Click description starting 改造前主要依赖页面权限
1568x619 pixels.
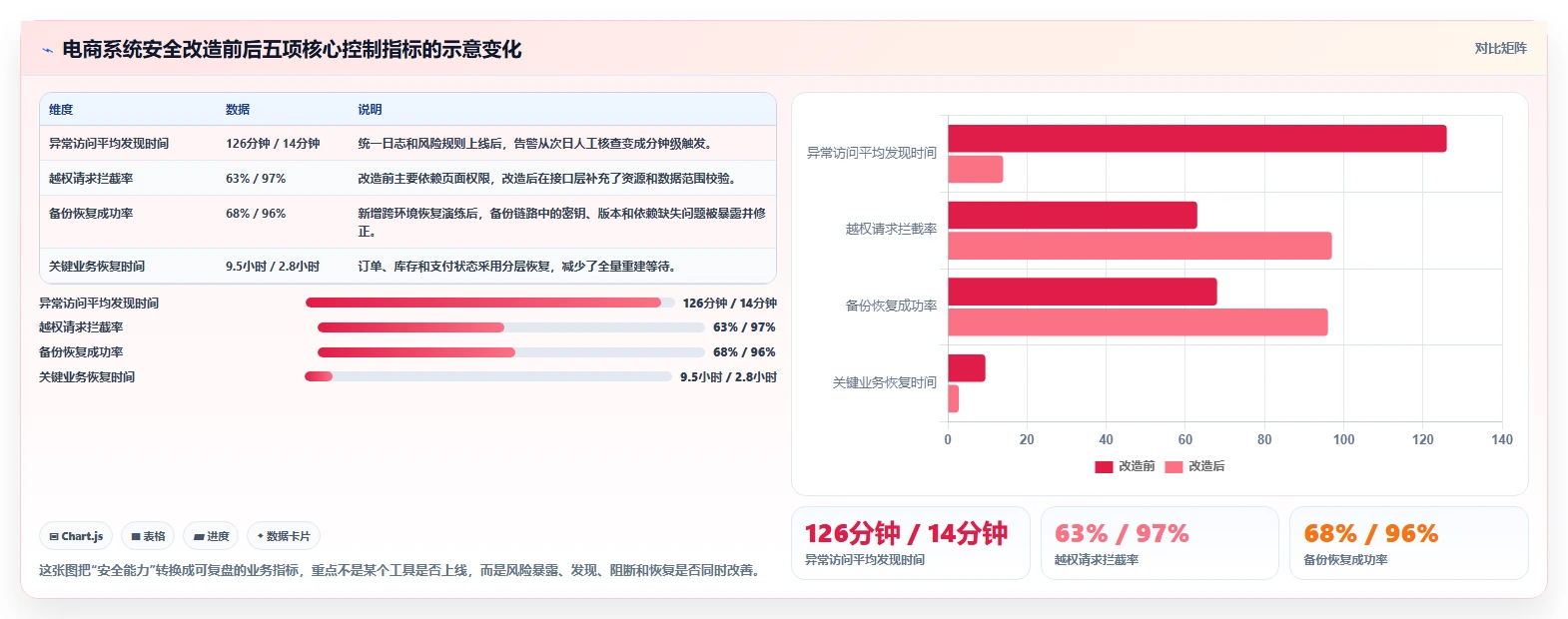(x=548, y=179)
